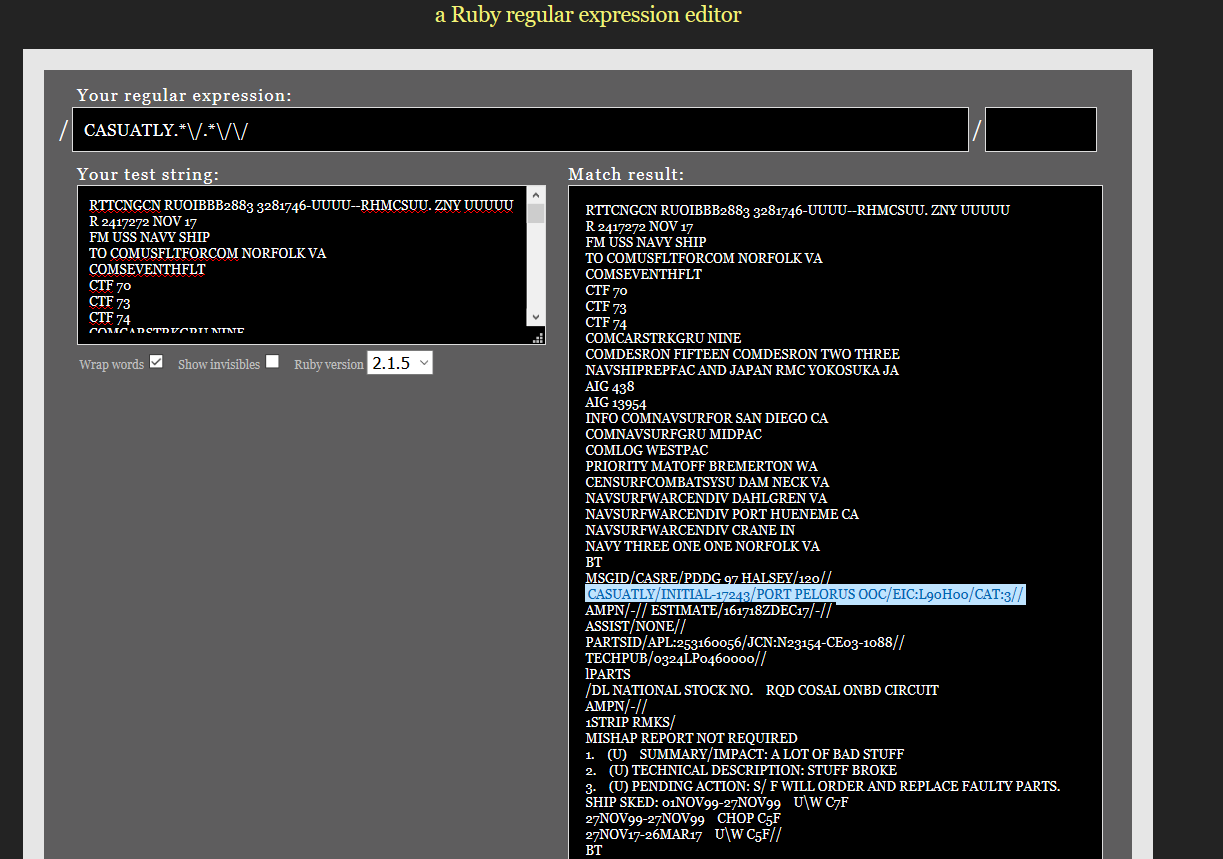The height and width of the screenshot is (859, 1223).
Task: Click 'NAVSURFWARCENDIV CRANE IN' line
Action: pyautogui.click(x=690, y=530)
